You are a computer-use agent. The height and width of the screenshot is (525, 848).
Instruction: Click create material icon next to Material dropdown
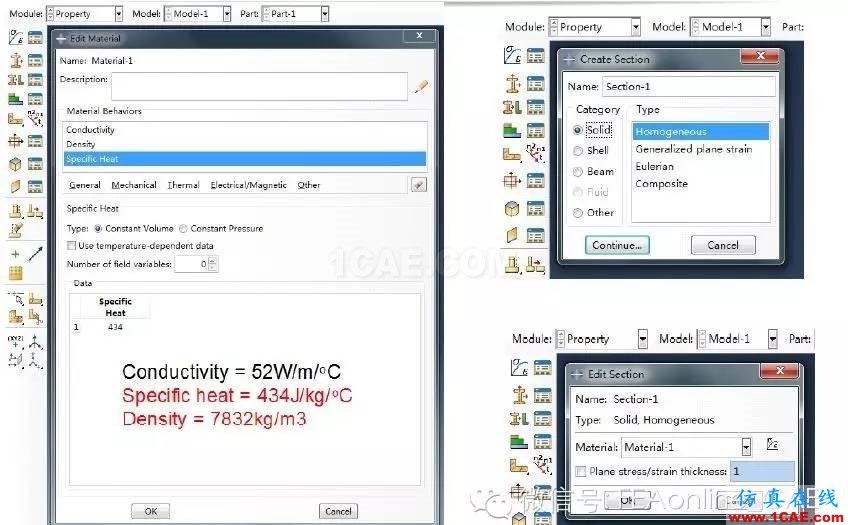coord(773,444)
